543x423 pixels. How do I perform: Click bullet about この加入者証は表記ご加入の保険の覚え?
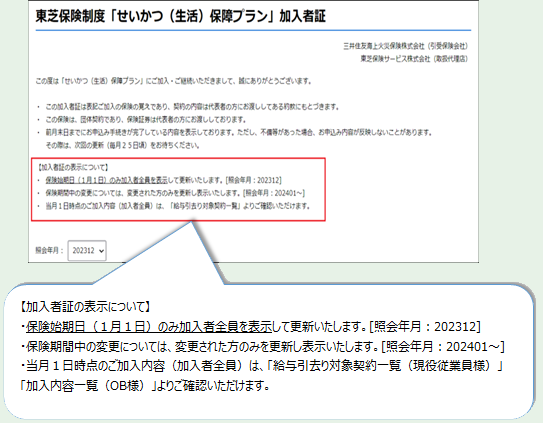tap(192, 107)
